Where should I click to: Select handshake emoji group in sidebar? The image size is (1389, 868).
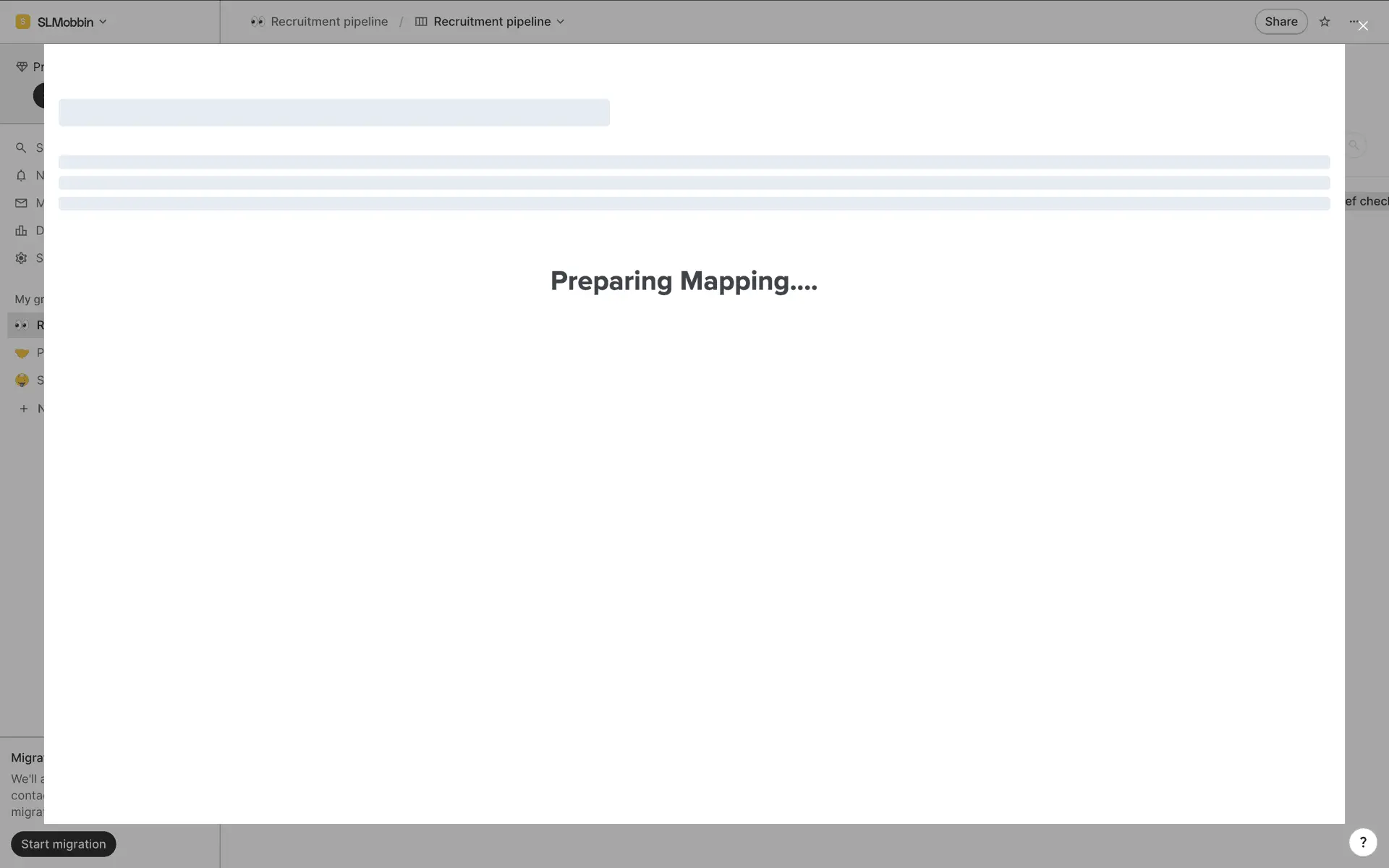click(22, 353)
